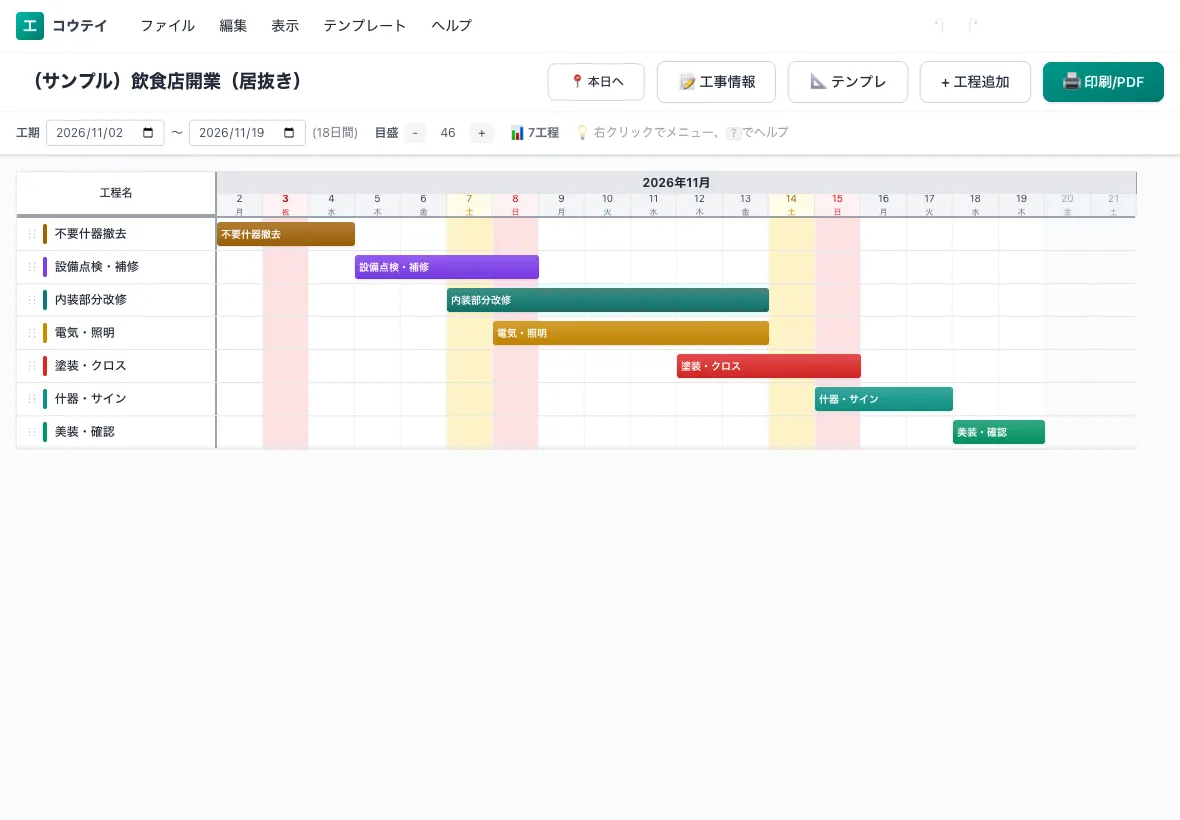Click the Sunday date 15 header
The image size is (1180, 820).
(x=838, y=205)
